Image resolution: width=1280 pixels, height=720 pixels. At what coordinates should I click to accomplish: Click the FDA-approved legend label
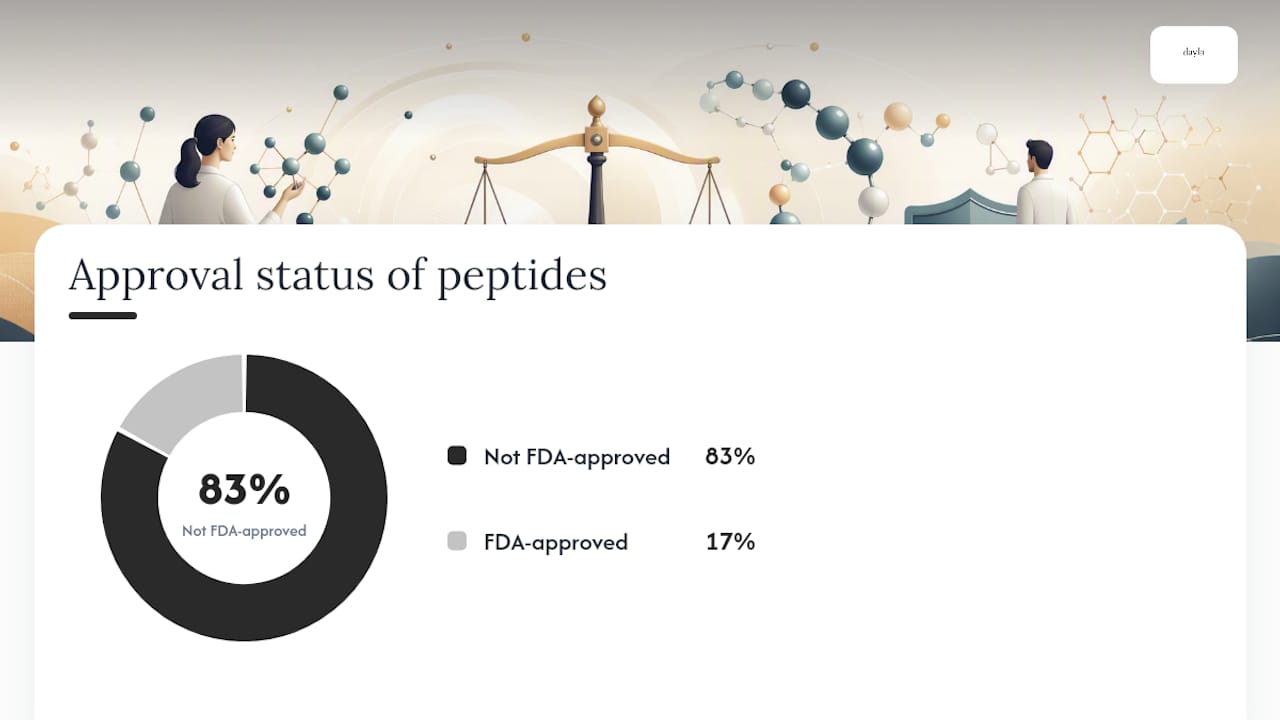click(x=556, y=542)
